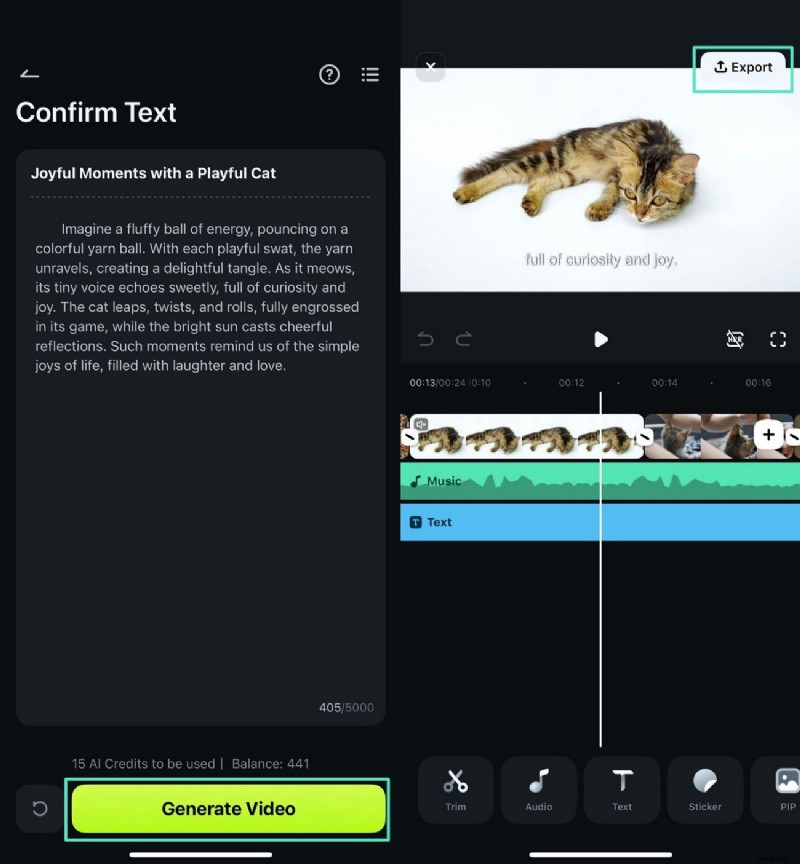Add a new clip with the plus button
Screen dimensions: 800x864
click(x=768, y=434)
